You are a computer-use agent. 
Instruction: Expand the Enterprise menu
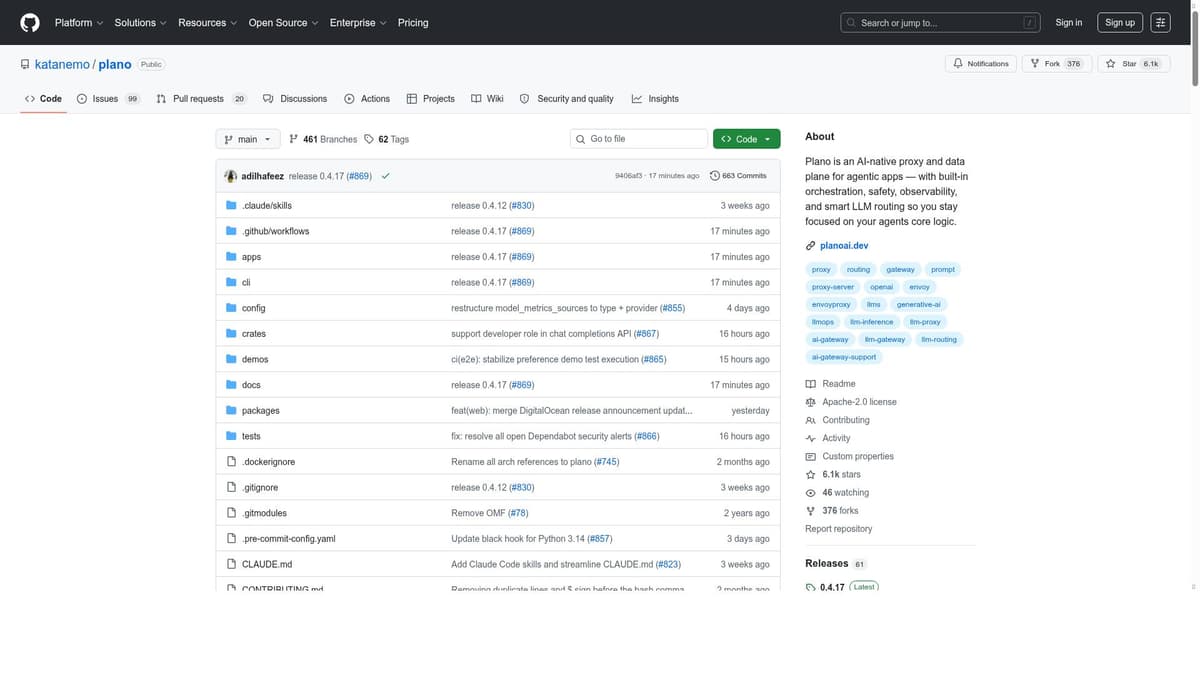[358, 22]
